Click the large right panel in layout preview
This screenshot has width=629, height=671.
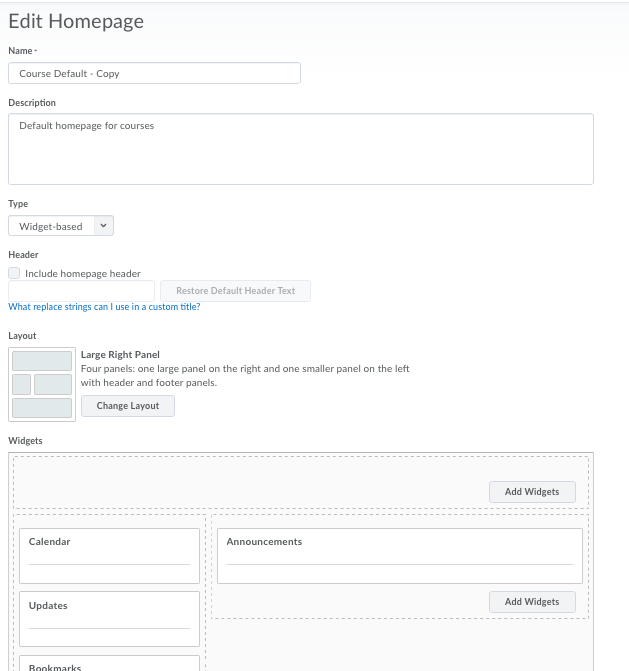click(53, 384)
